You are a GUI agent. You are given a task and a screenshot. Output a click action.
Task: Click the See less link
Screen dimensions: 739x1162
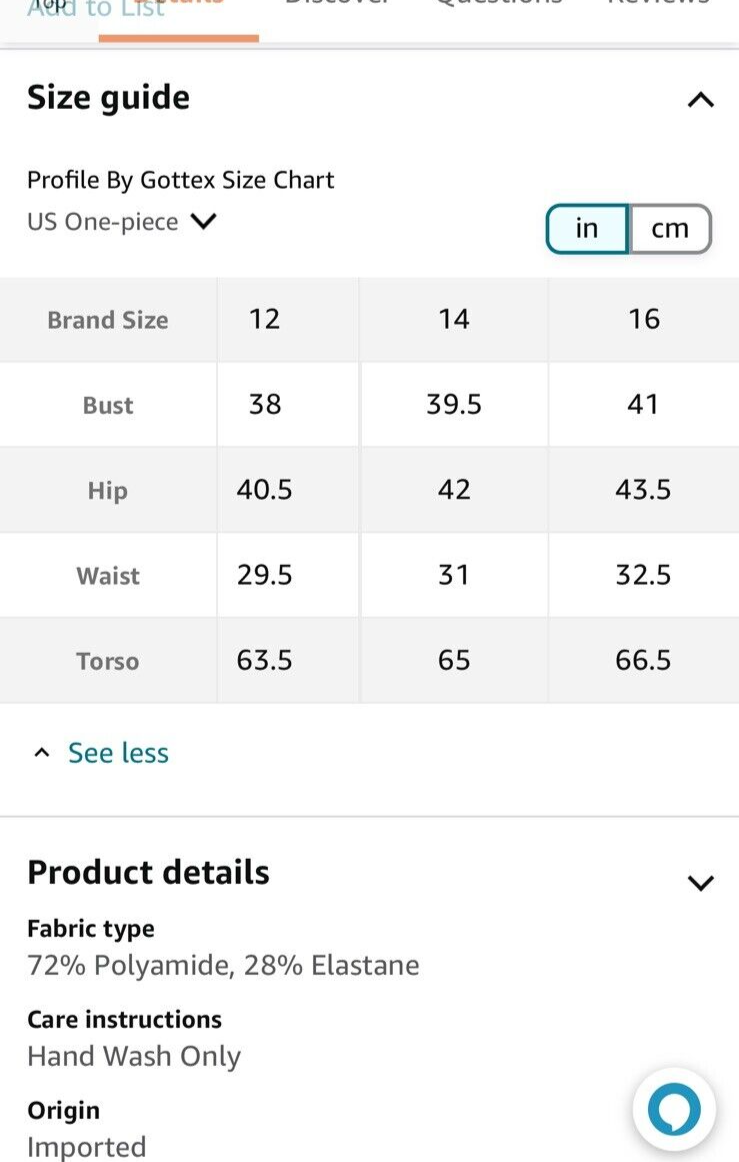[119, 753]
